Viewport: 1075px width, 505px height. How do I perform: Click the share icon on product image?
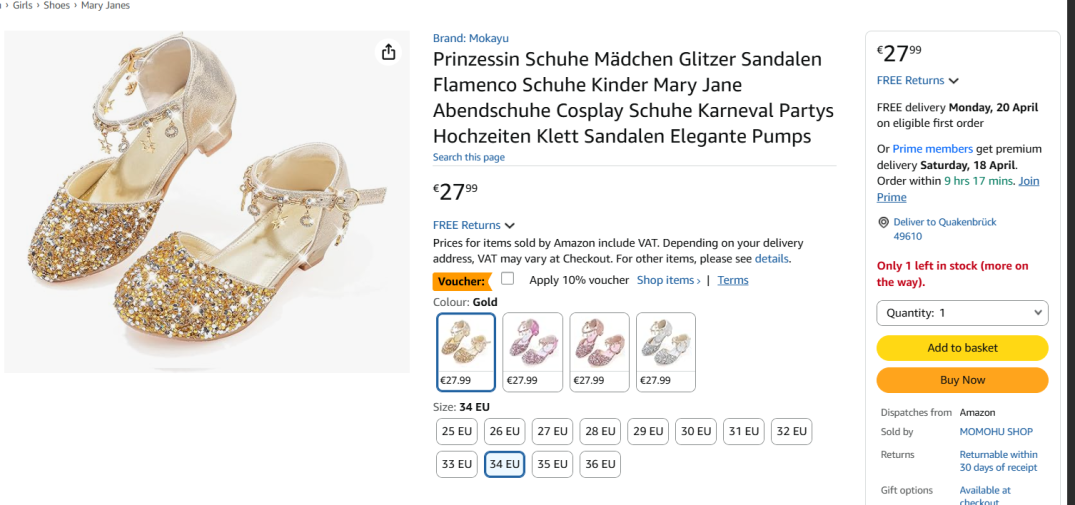point(389,52)
